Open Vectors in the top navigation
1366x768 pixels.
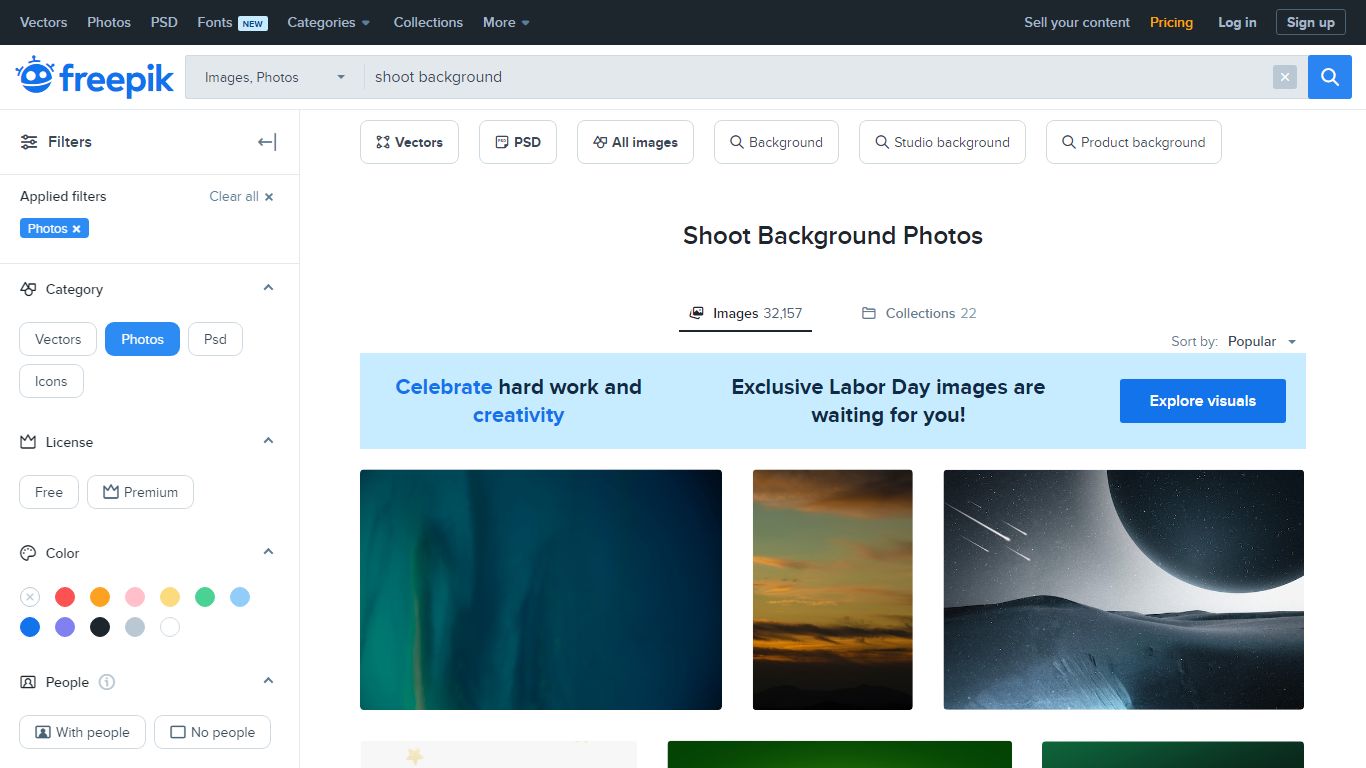pyautogui.click(x=44, y=22)
